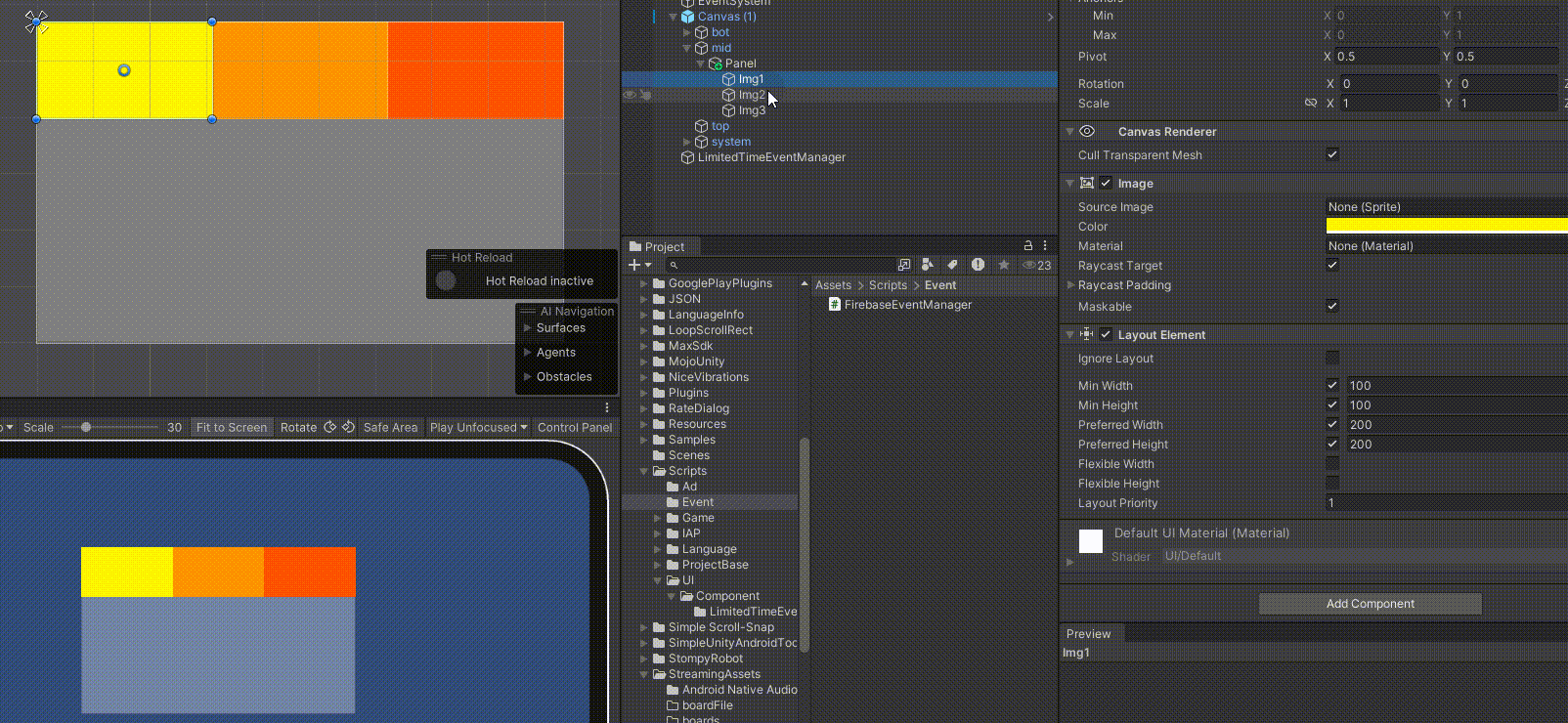Collapse the Canvas (1) hierarchy node
Screen dimensions: 1568x723
coord(673,17)
